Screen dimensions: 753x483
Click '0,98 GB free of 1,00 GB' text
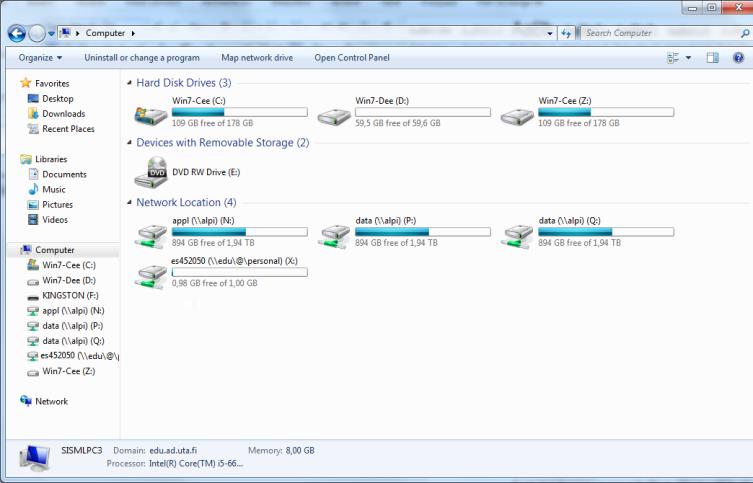(x=215, y=283)
